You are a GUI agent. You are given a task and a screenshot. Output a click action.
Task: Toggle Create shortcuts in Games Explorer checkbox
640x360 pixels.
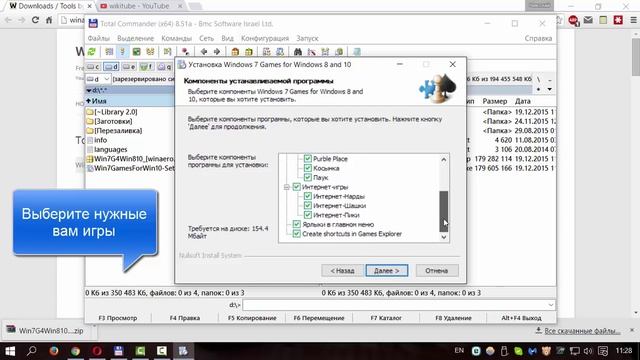(x=297, y=233)
